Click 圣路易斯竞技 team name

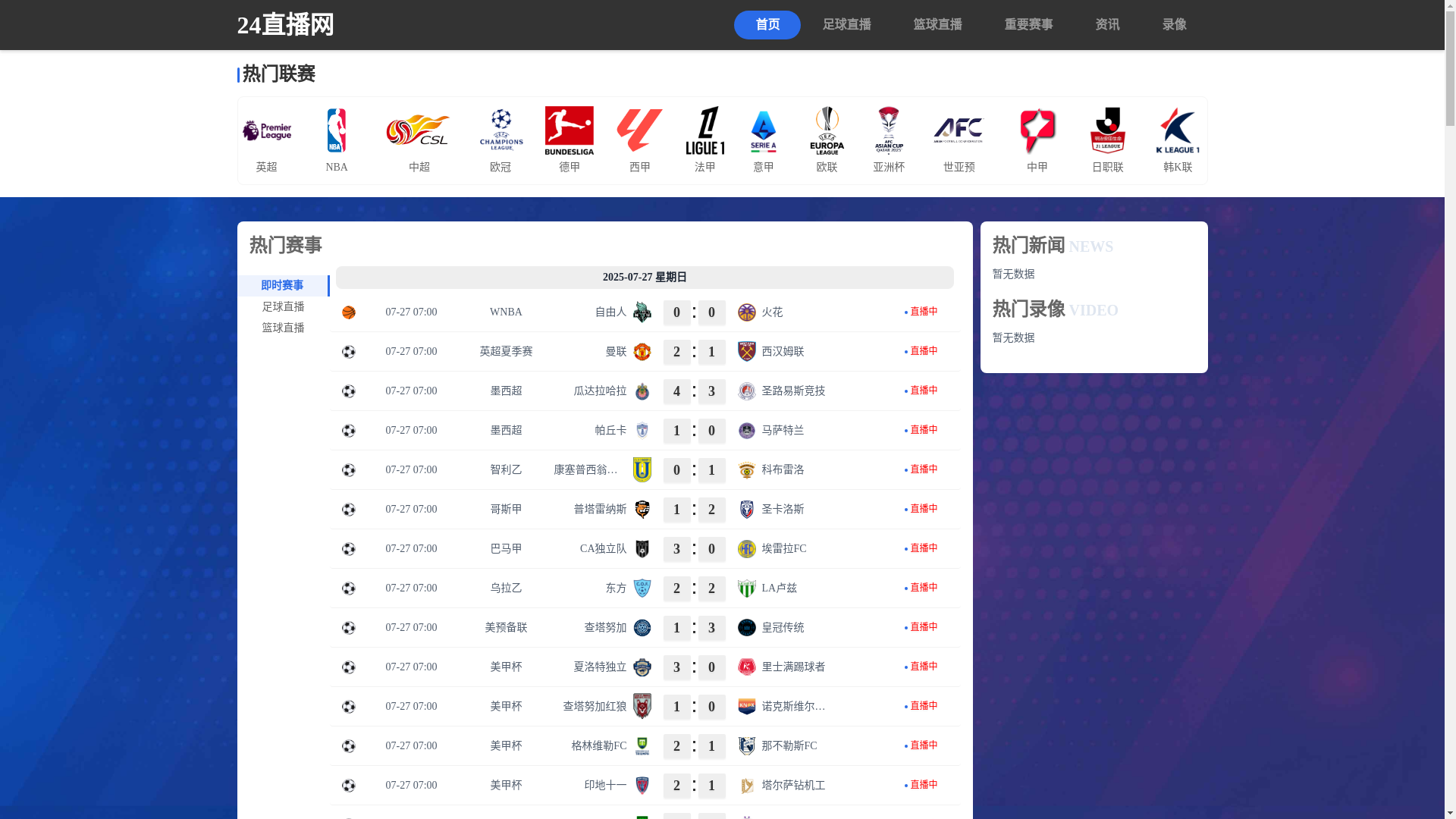(x=793, y=391)
